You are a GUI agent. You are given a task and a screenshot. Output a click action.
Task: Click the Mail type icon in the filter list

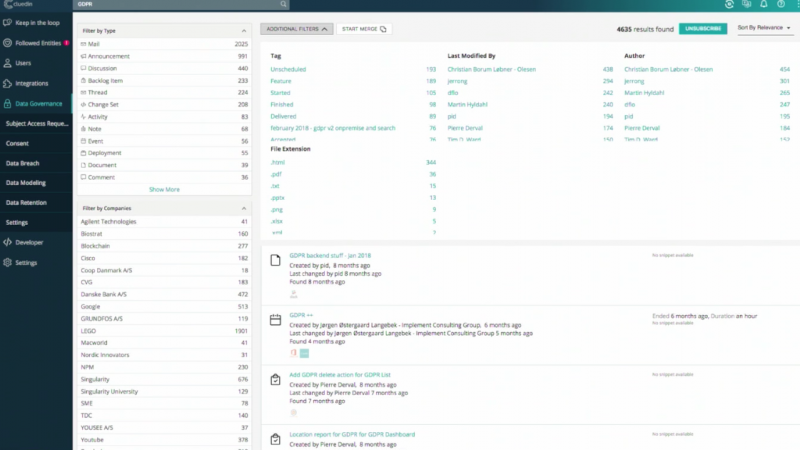(x=83, y=44)
